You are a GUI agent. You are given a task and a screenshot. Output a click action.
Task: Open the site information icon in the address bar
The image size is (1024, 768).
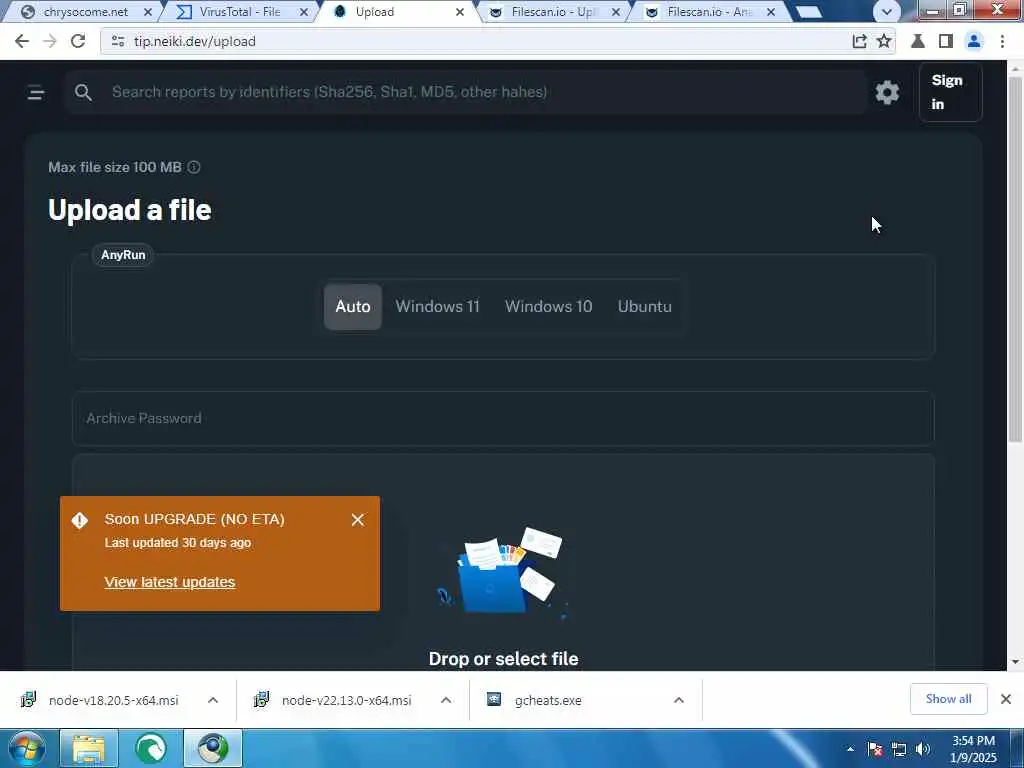pos(118,41)
